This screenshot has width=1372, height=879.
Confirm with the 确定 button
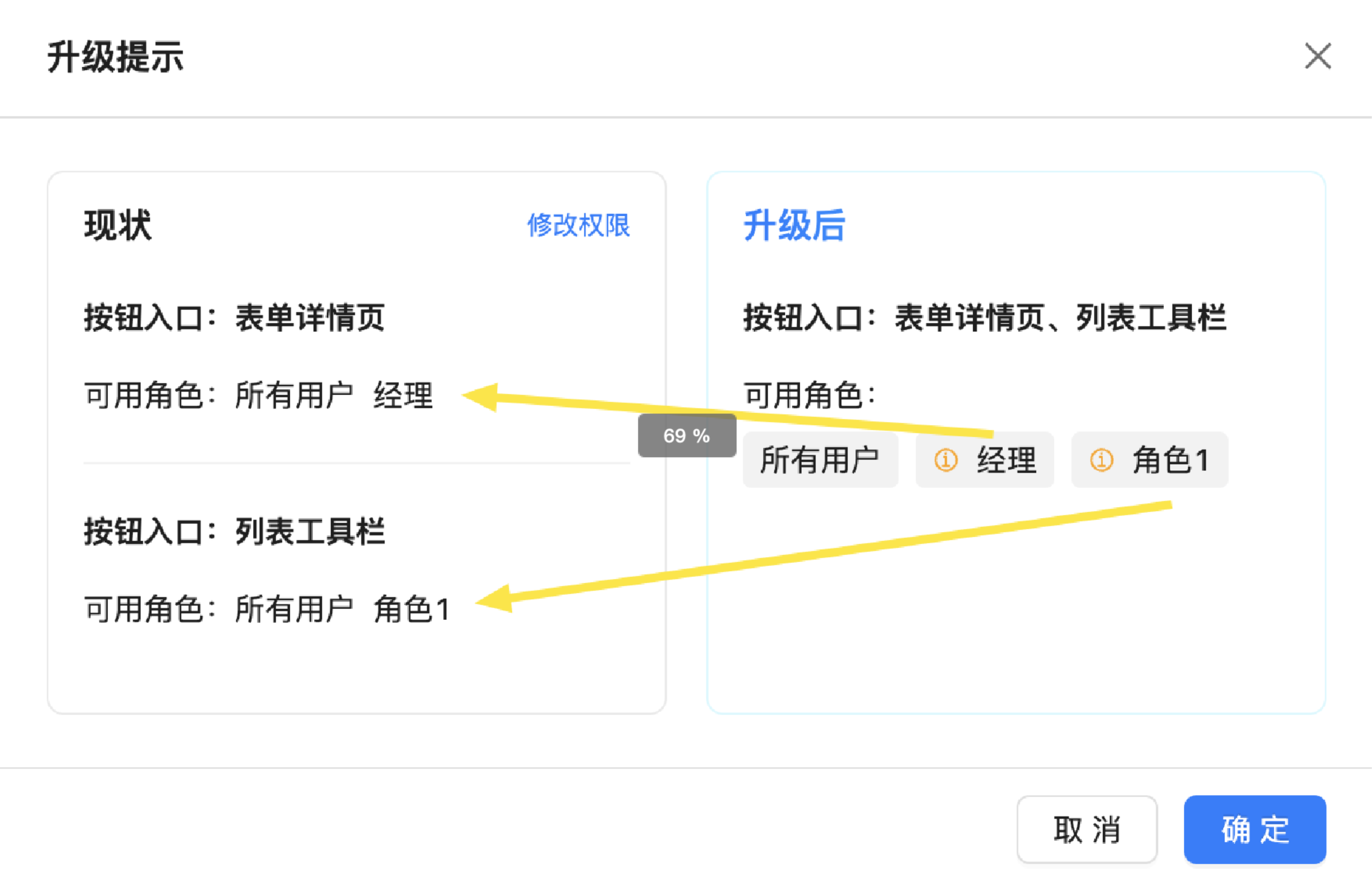1255,829
